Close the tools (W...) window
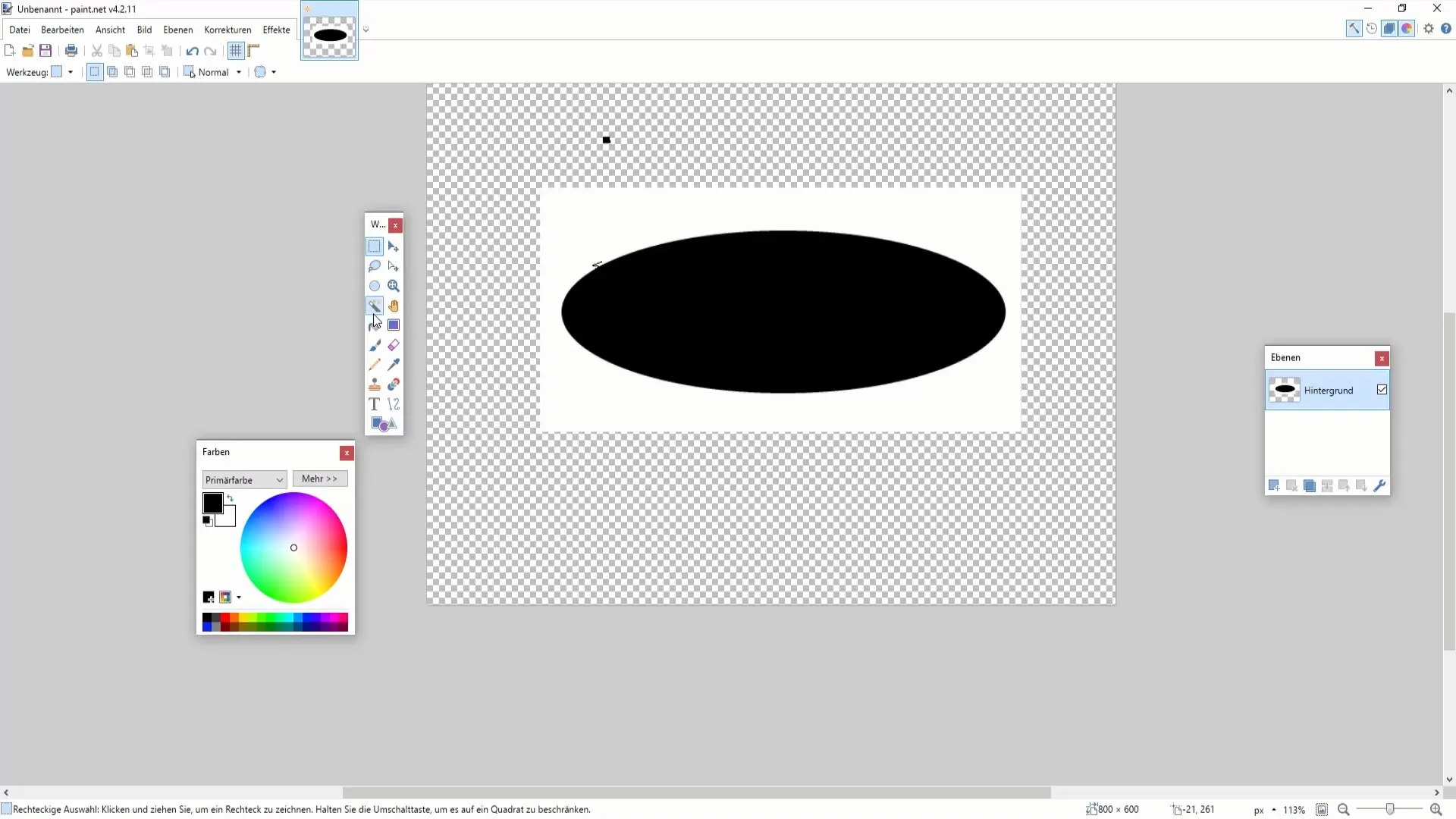The width and height of the screenshot is (1456, 819). click(x=395, y=225)
